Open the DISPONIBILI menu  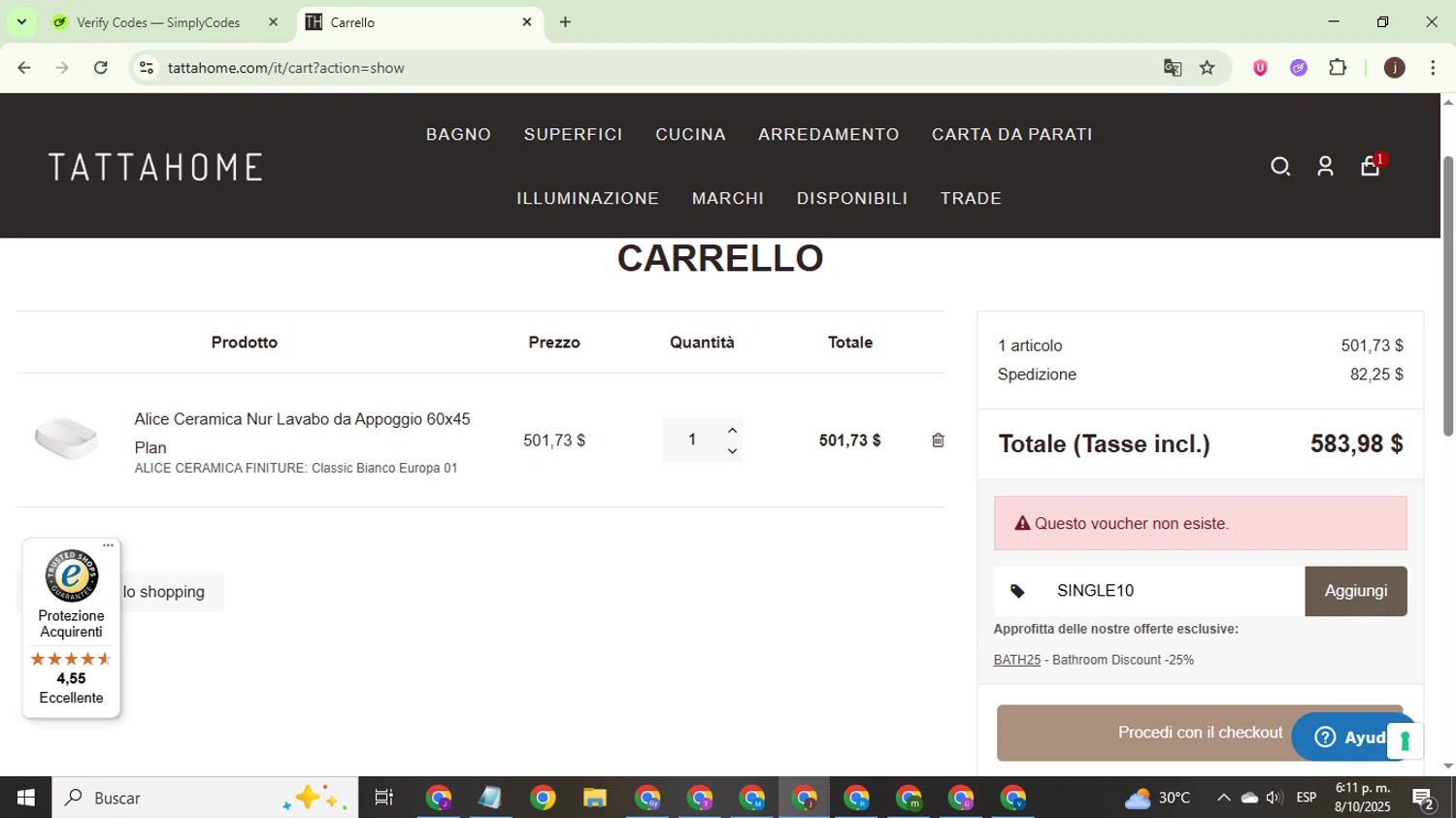[852, 199]
